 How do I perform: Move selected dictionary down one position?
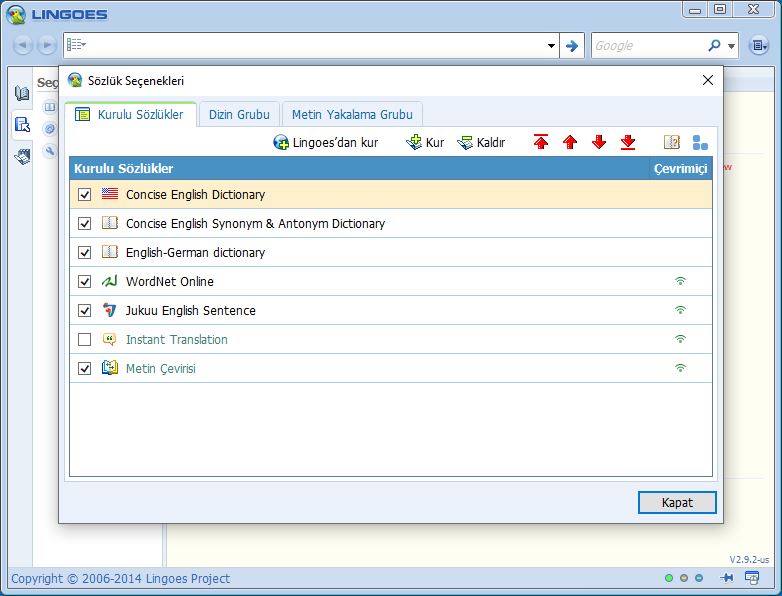tap(599, 142)
